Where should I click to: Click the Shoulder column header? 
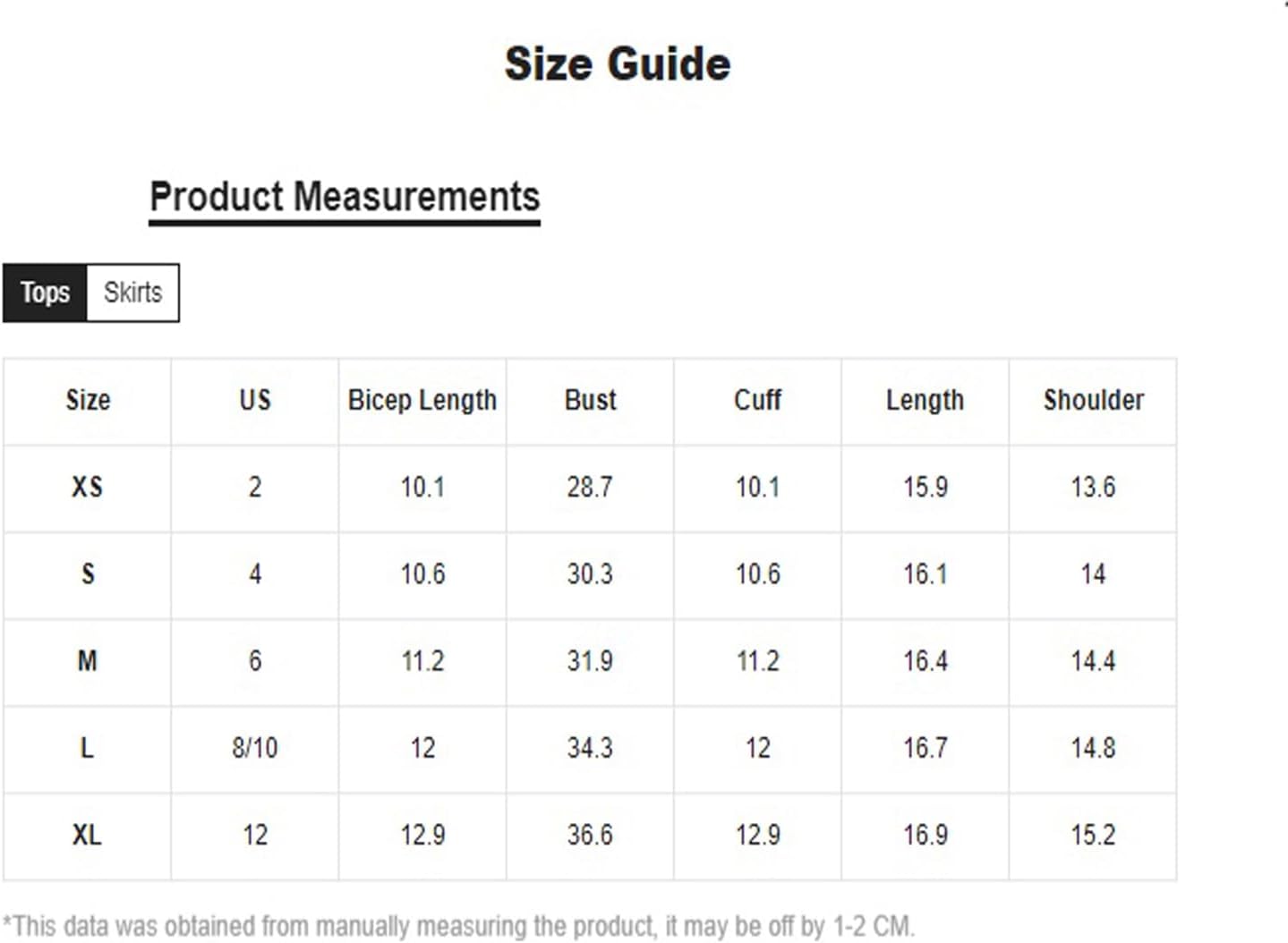pyautogui.click(x=1093, y=400)
